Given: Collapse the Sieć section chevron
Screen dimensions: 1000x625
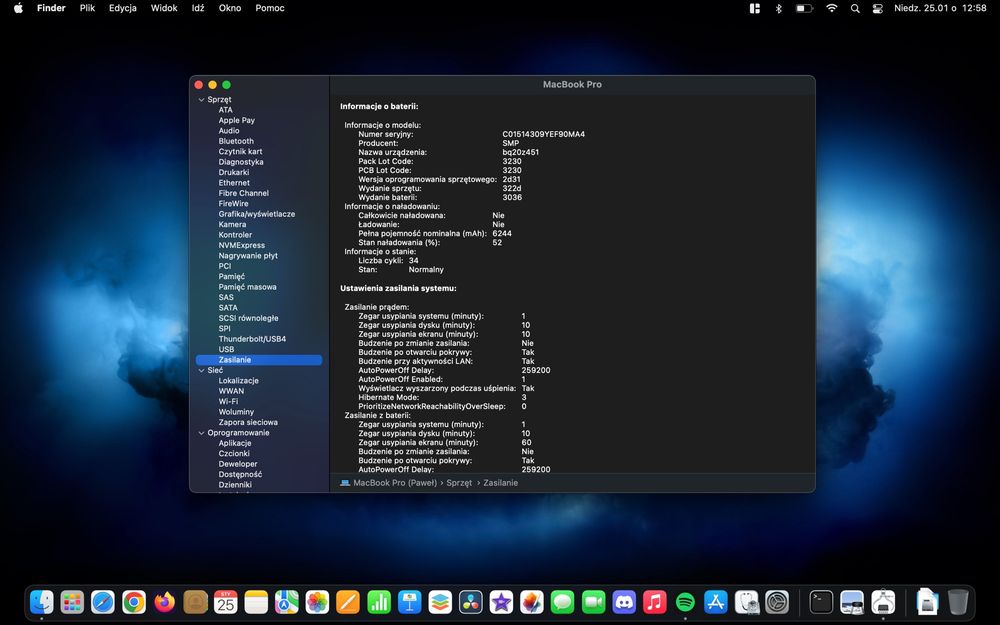Looking at the screenshot, I should [202, 371].
